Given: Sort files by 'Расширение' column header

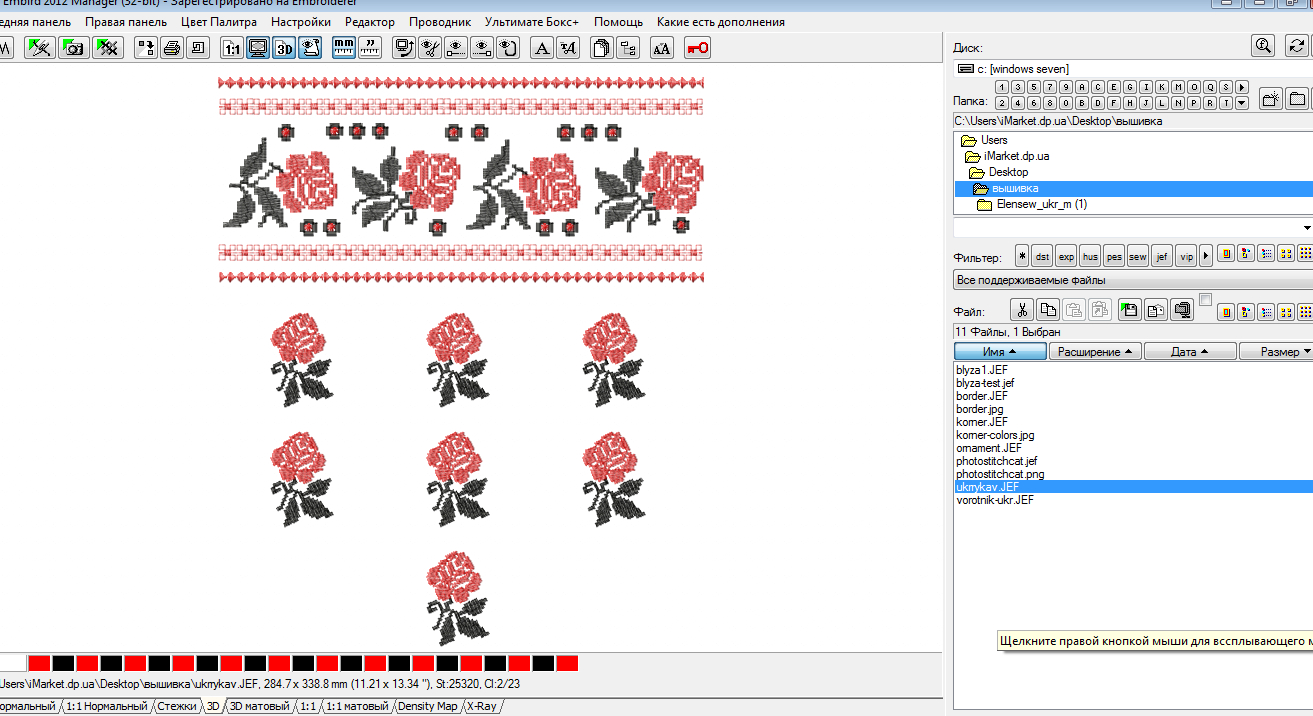Looking at the screenshot, I should click(x=1095, y=352).
